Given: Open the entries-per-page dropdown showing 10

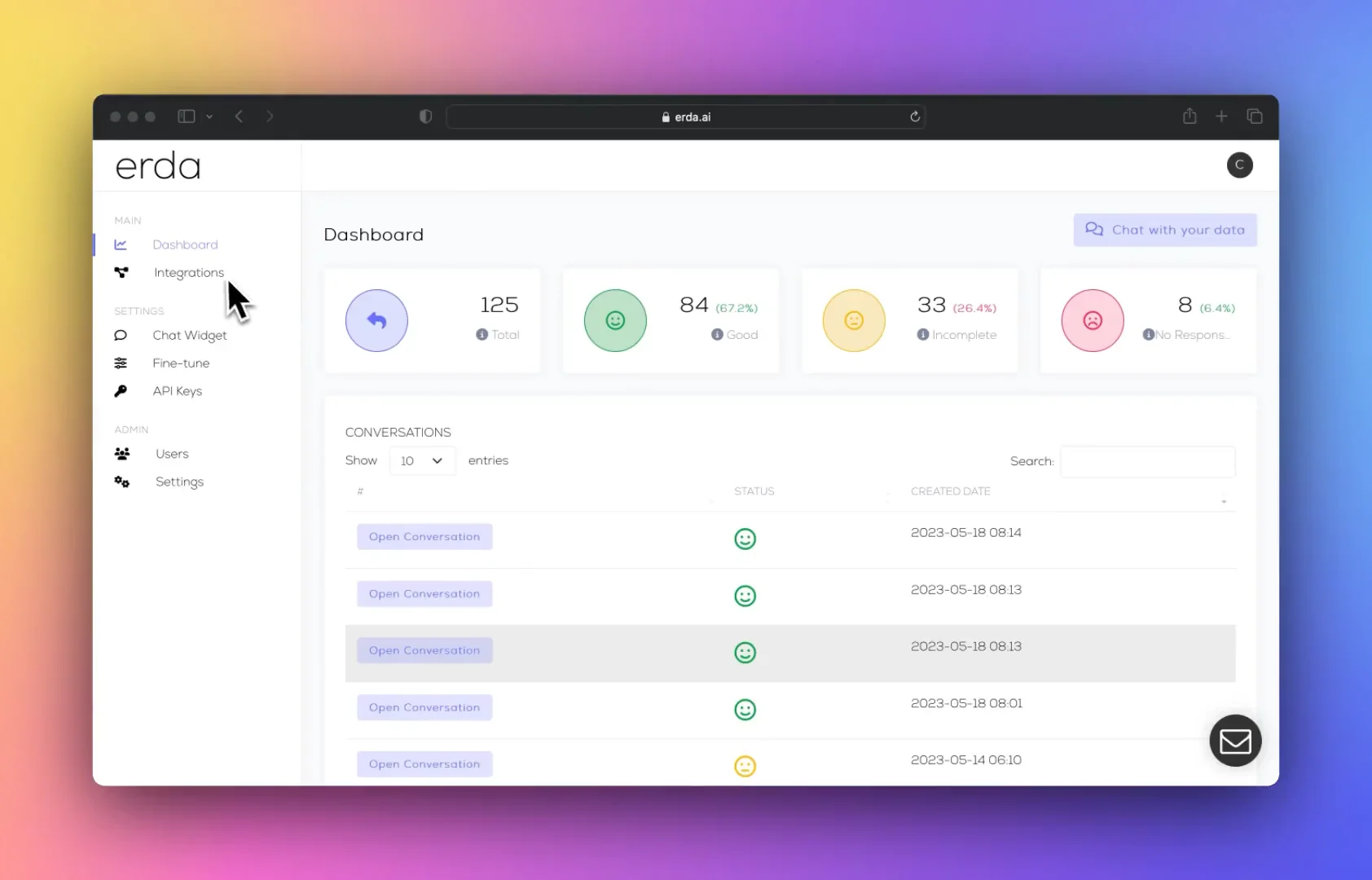Looking at the screenshot, I should pos(421,460).
